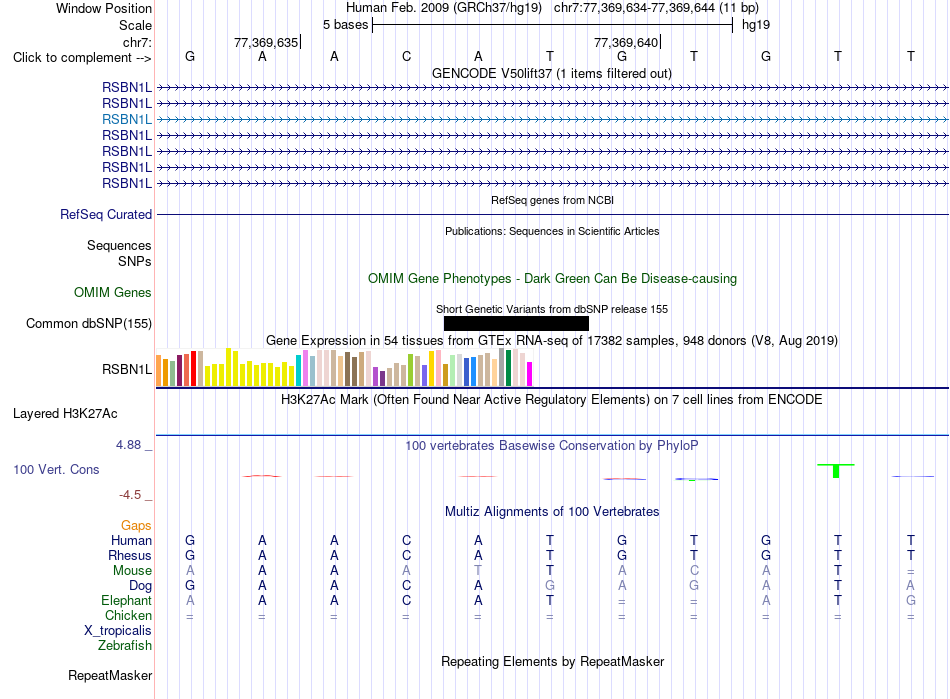This screenshot has width=950, height=699.
Task: Click the C base in the sequence row
Action: [x=407, y=56]
